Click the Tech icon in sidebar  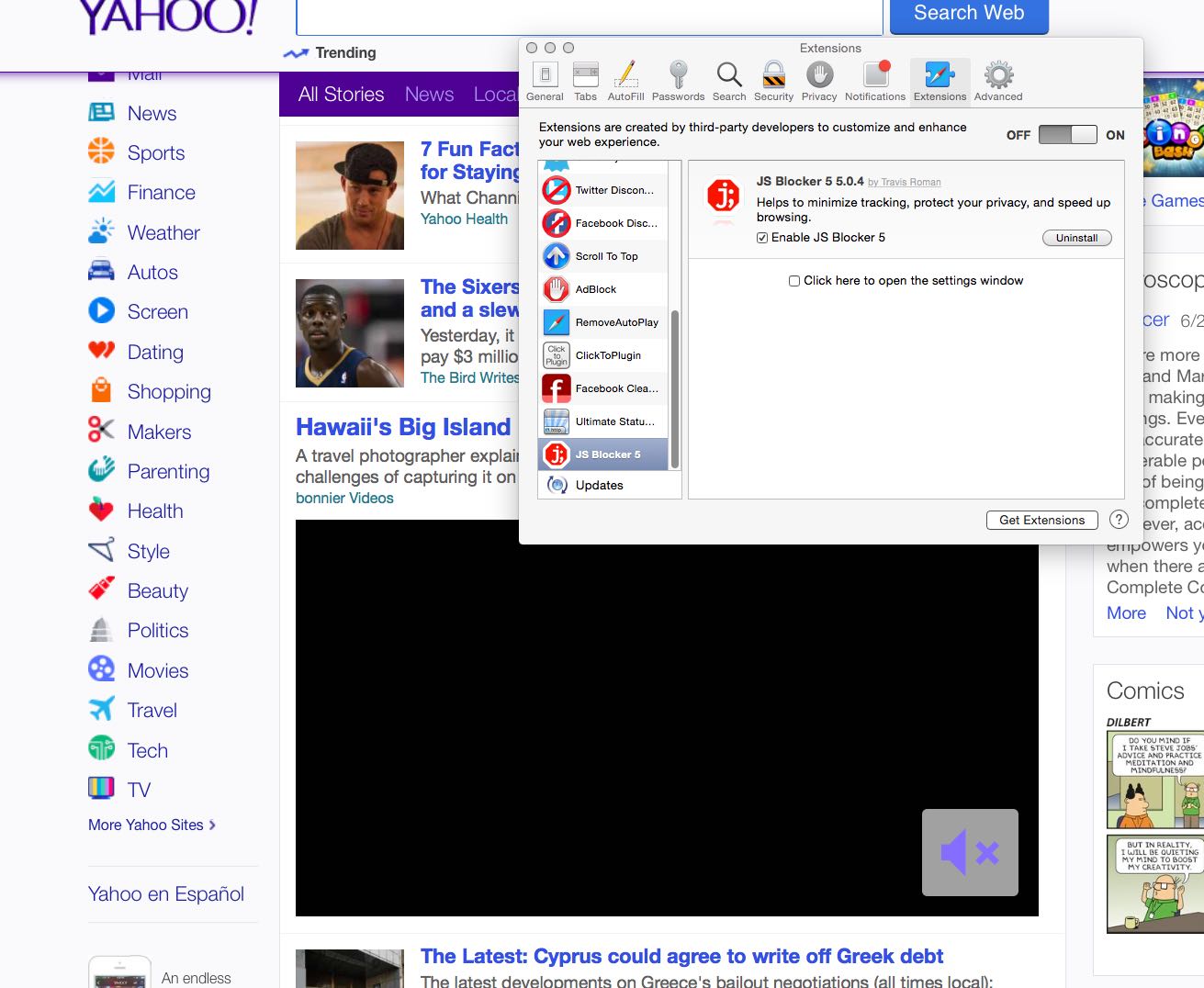[101, 748]
